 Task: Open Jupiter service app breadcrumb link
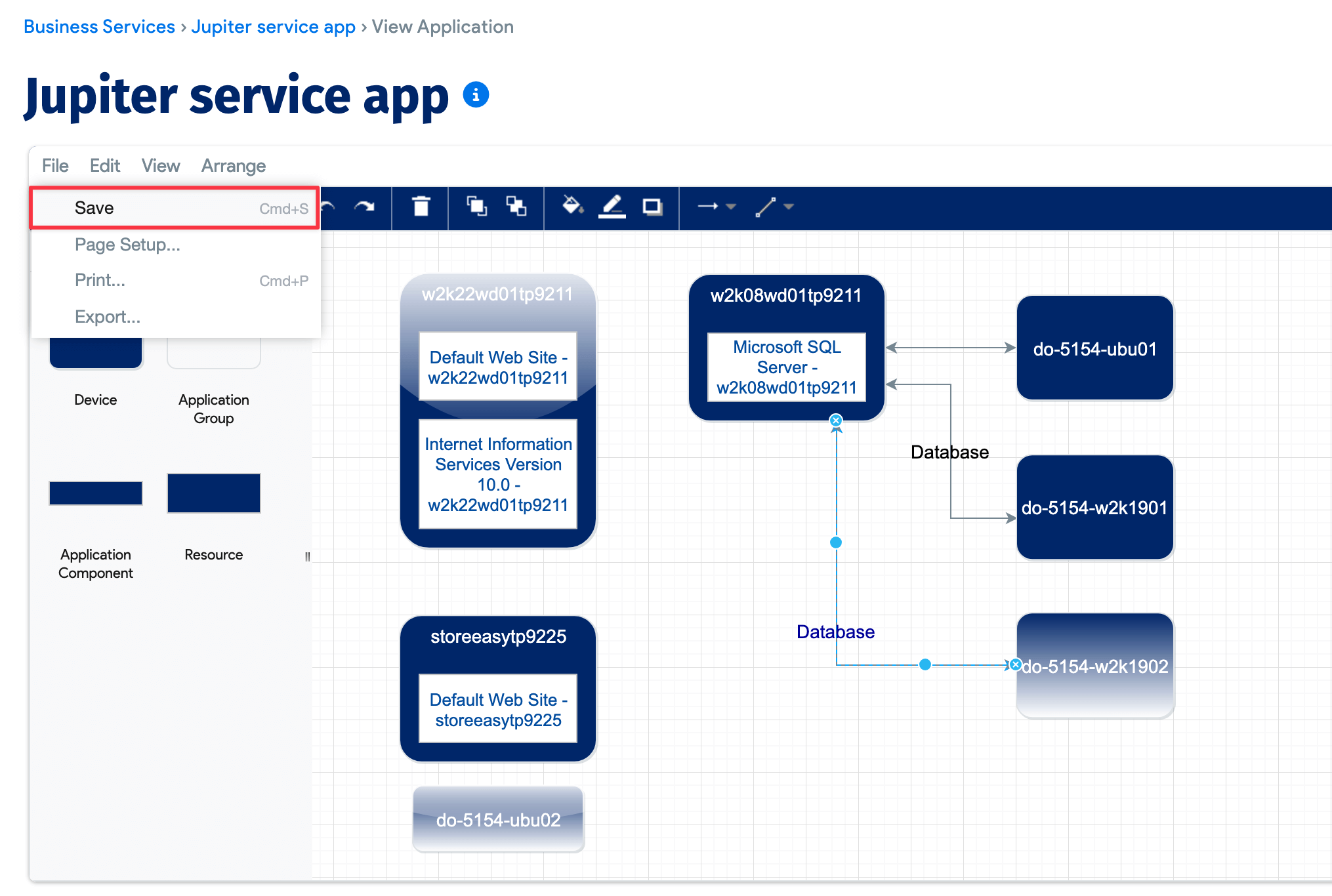coord(273,27)
